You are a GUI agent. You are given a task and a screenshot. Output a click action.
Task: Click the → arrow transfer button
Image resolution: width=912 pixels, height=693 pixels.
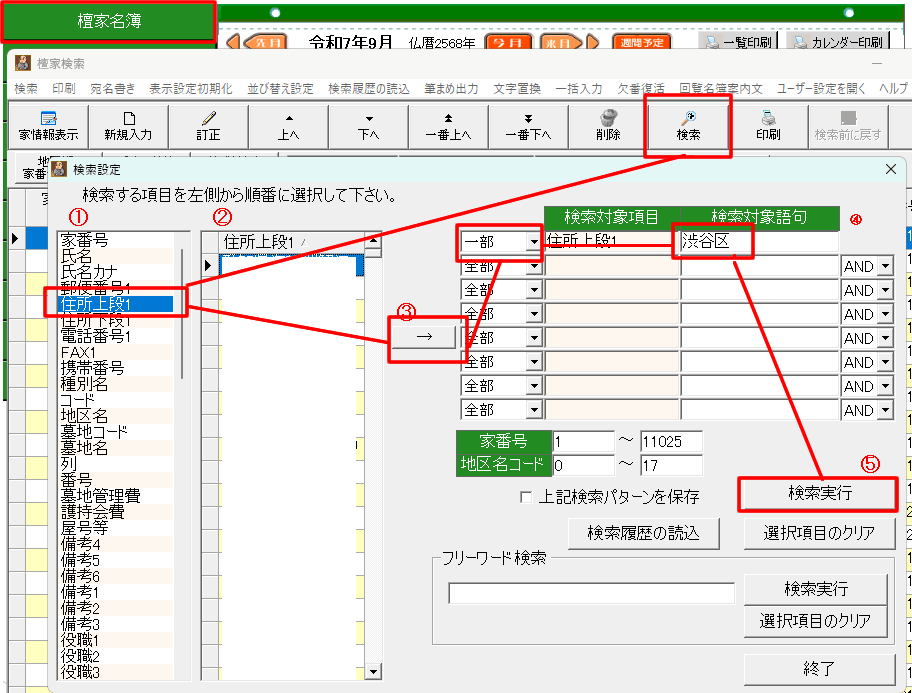(x=425, y=336)
